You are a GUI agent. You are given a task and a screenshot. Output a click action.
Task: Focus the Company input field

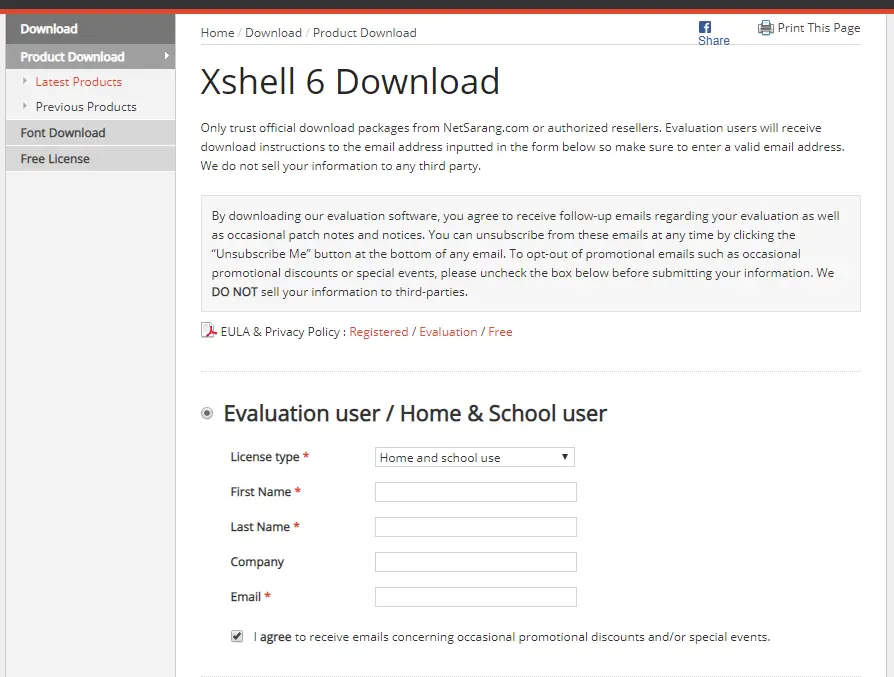476,562
